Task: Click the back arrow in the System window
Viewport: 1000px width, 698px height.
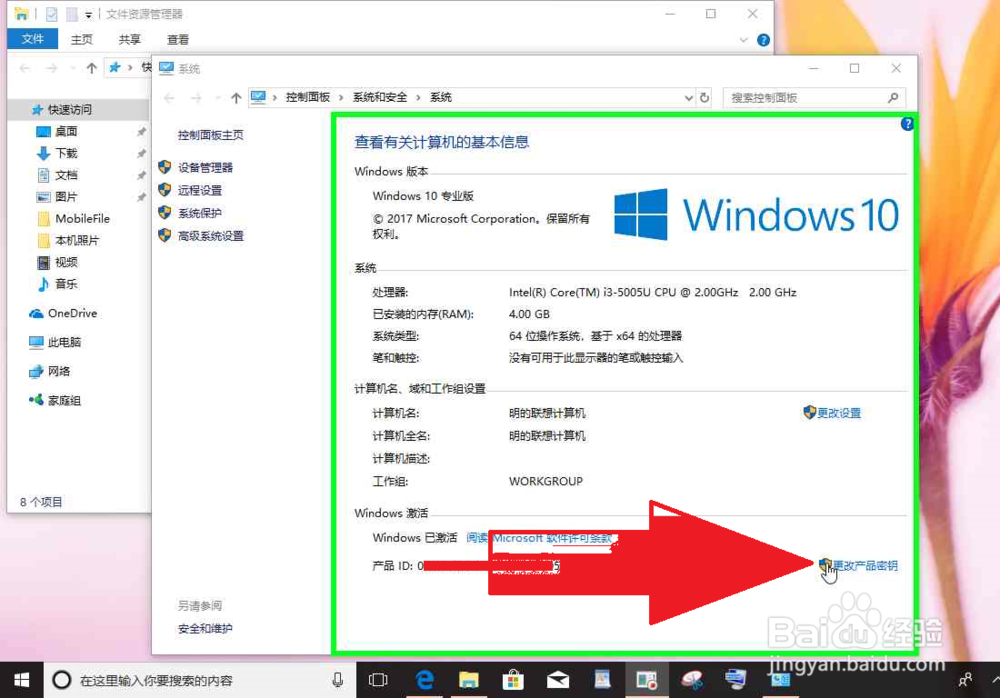Action: click(x=168, y=97)
